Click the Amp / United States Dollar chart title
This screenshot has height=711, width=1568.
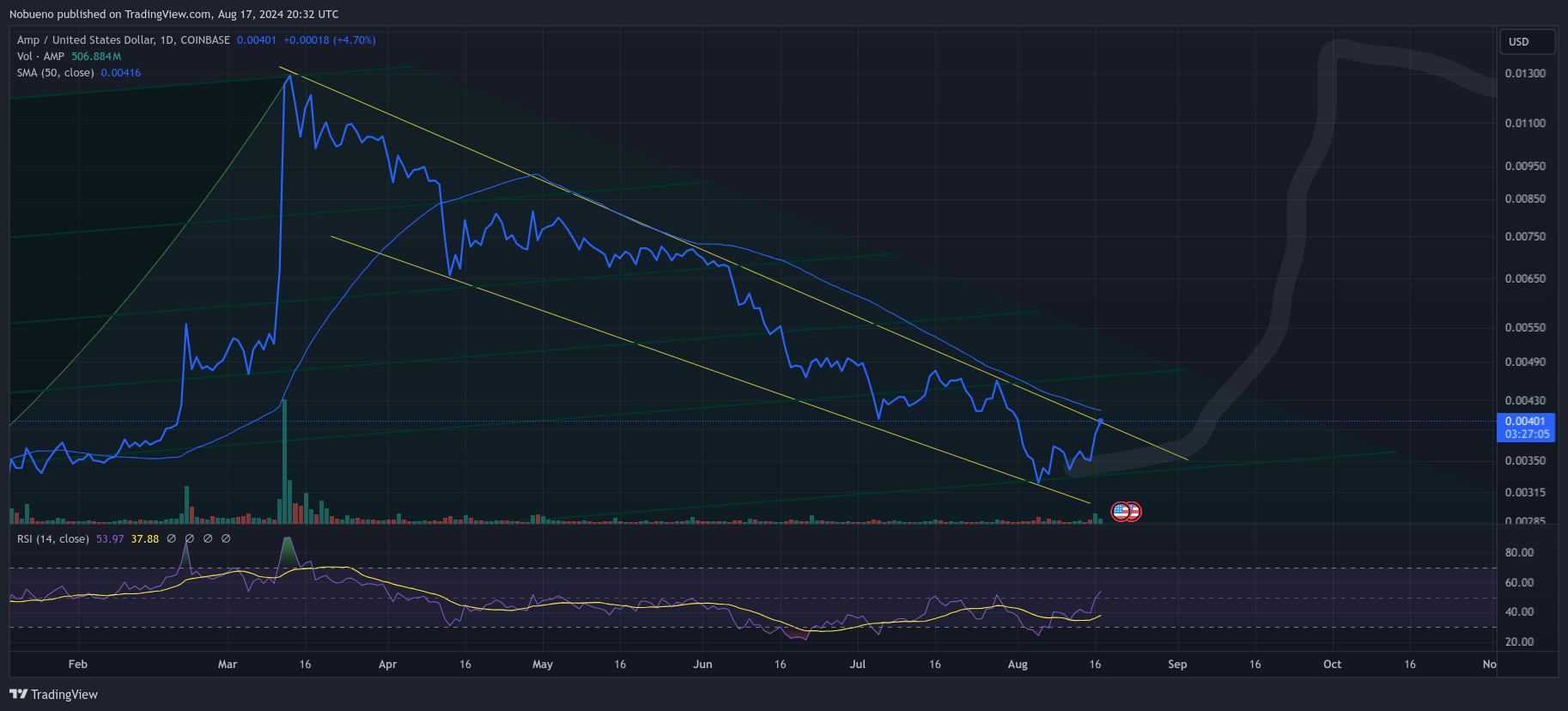click(x=124, y=39)
